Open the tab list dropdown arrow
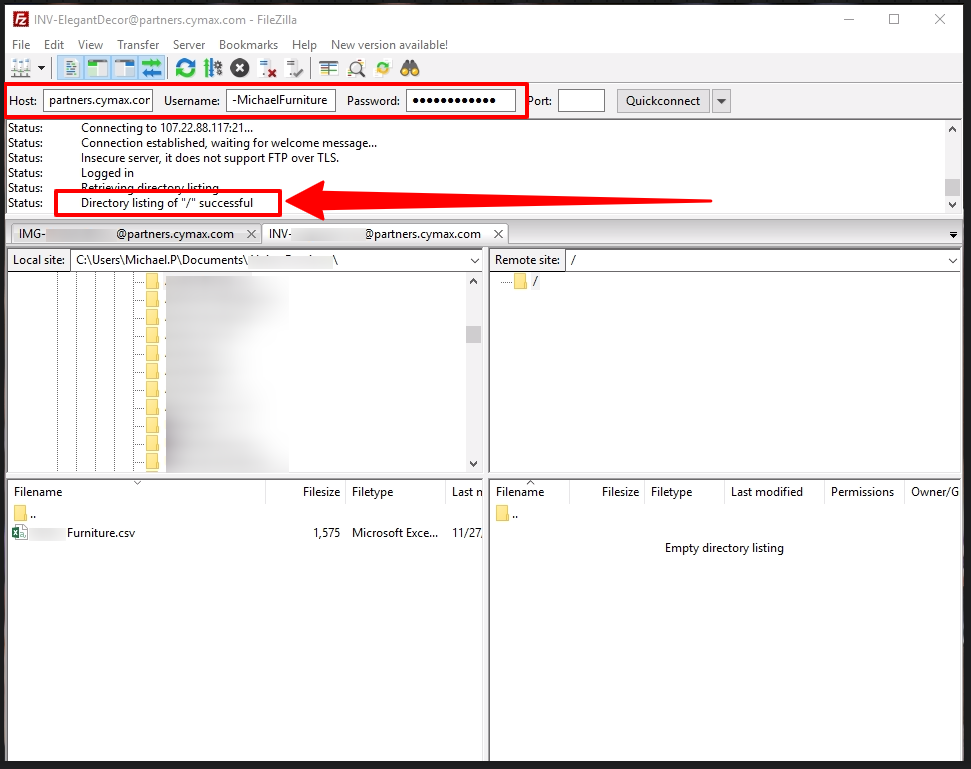The width and height of the screenshot is (971, 769). coord(953,235)
